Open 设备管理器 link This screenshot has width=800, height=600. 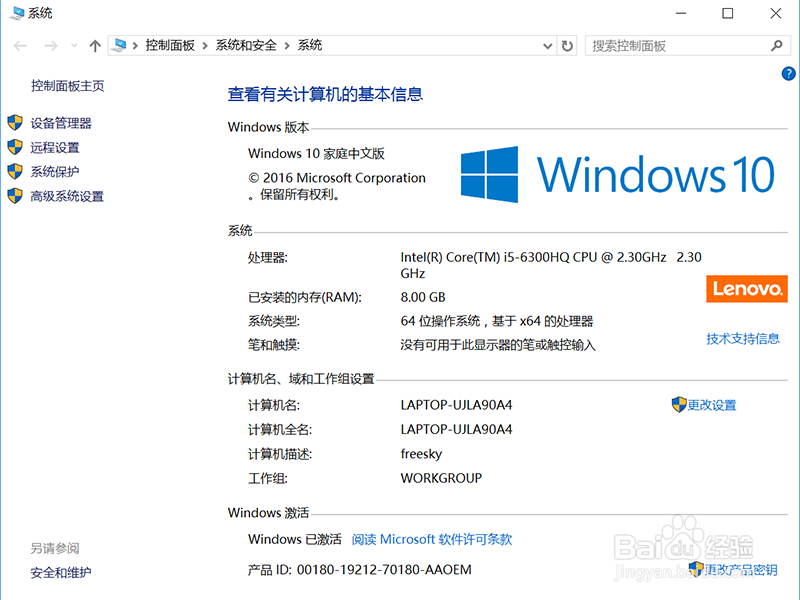pyautogui.click(x=61, y=123)
